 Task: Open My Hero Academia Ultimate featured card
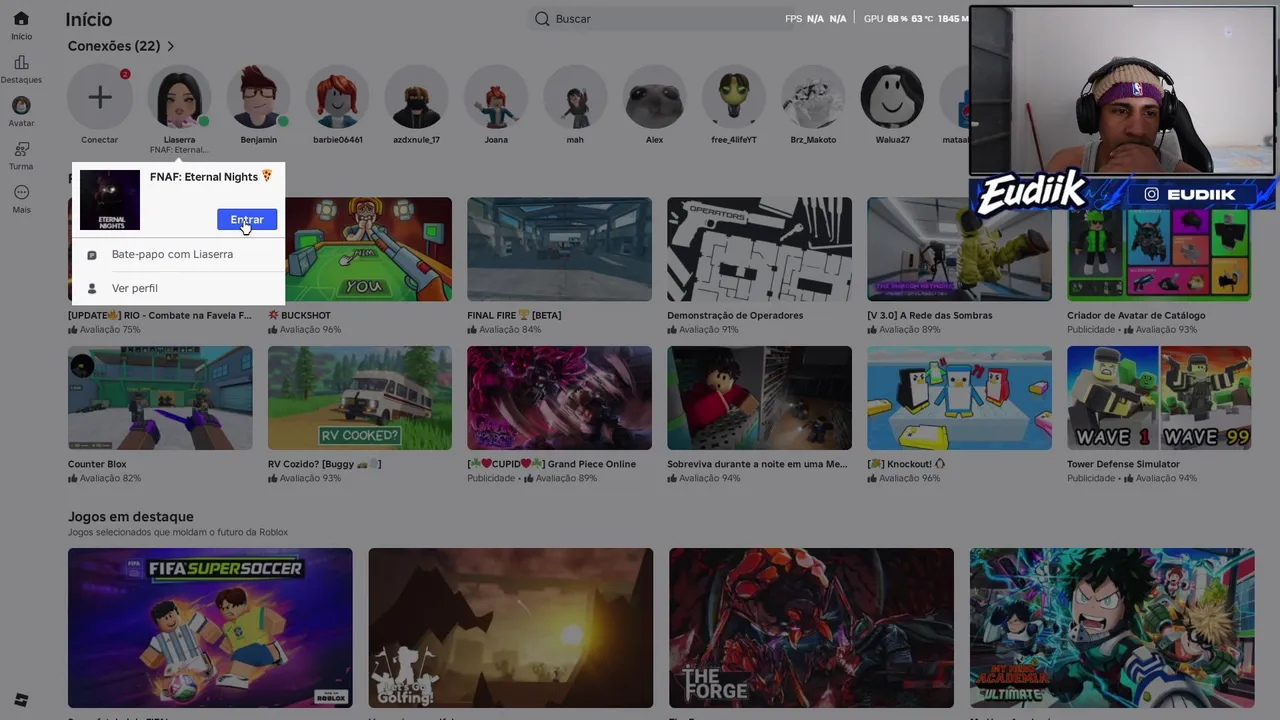1112,628
